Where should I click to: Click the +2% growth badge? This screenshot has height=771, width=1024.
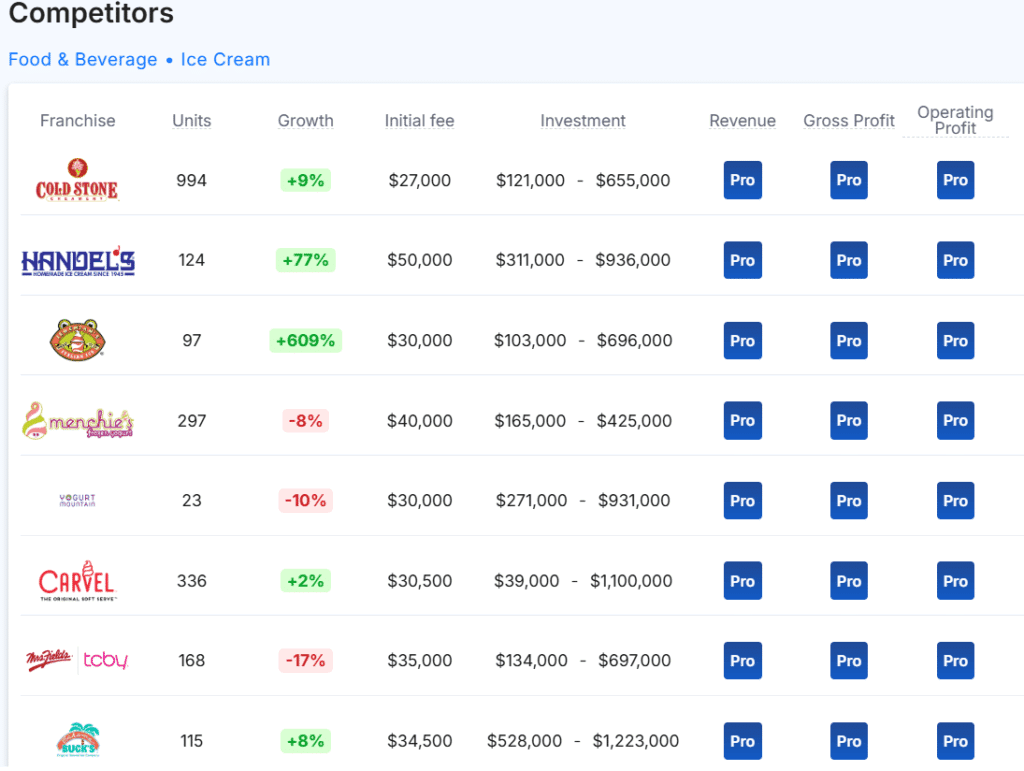(x=306, y=580)
